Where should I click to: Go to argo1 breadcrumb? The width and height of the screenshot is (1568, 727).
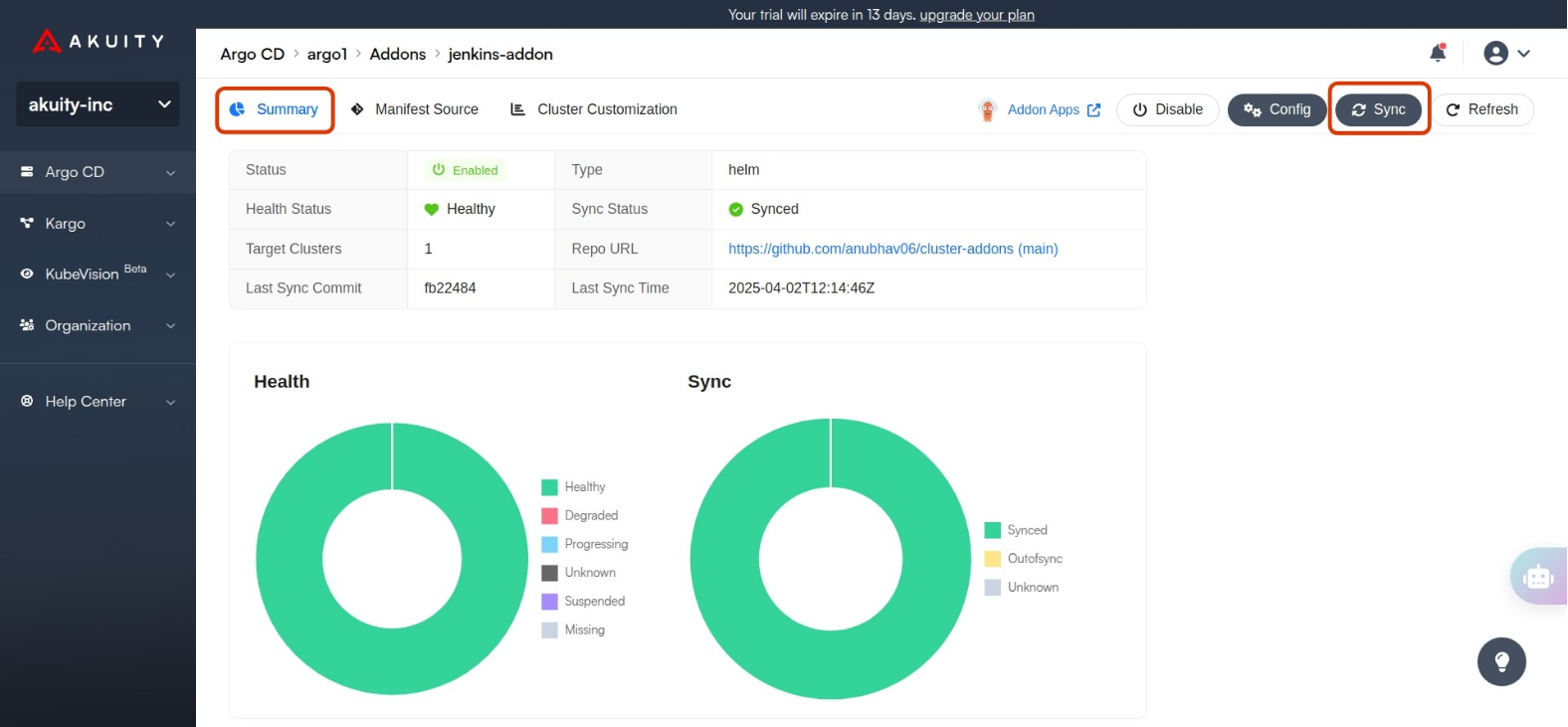[x=327, y=54]
